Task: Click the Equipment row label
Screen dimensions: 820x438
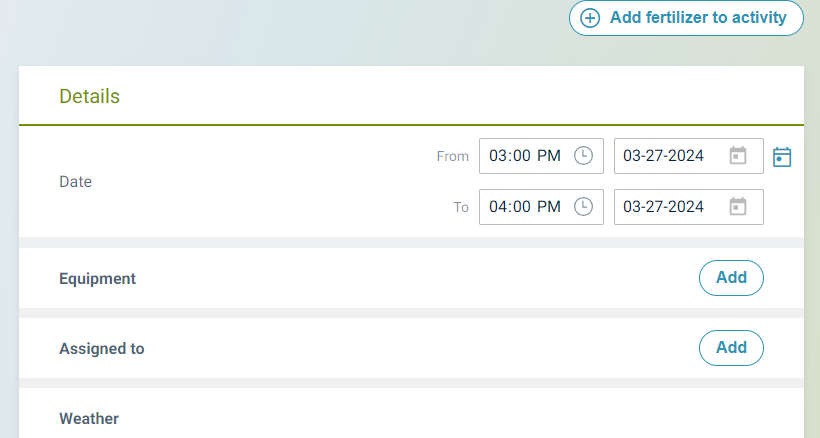Action: [97, 279]
